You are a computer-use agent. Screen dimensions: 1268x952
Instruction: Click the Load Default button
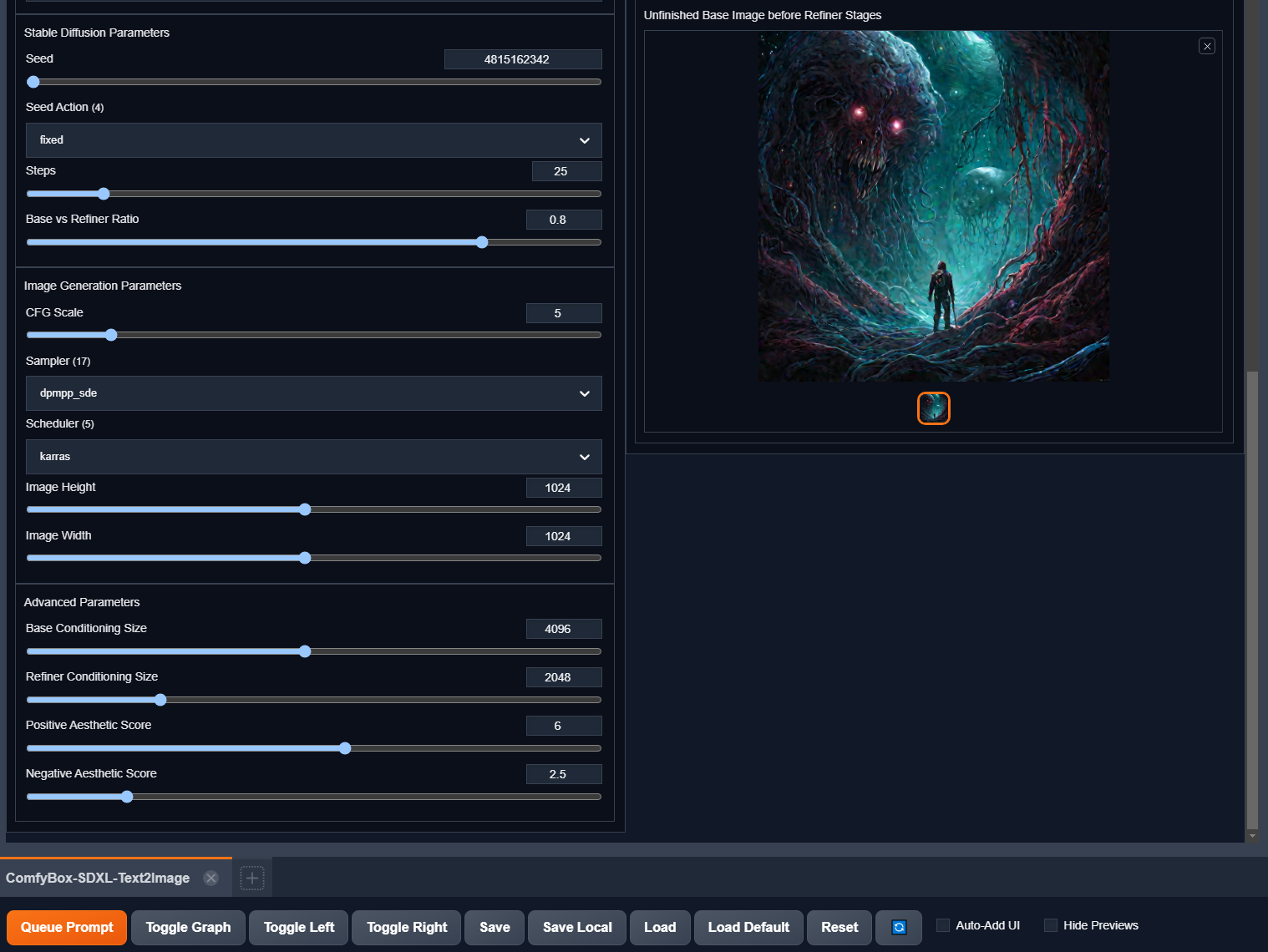pos(748,927)
